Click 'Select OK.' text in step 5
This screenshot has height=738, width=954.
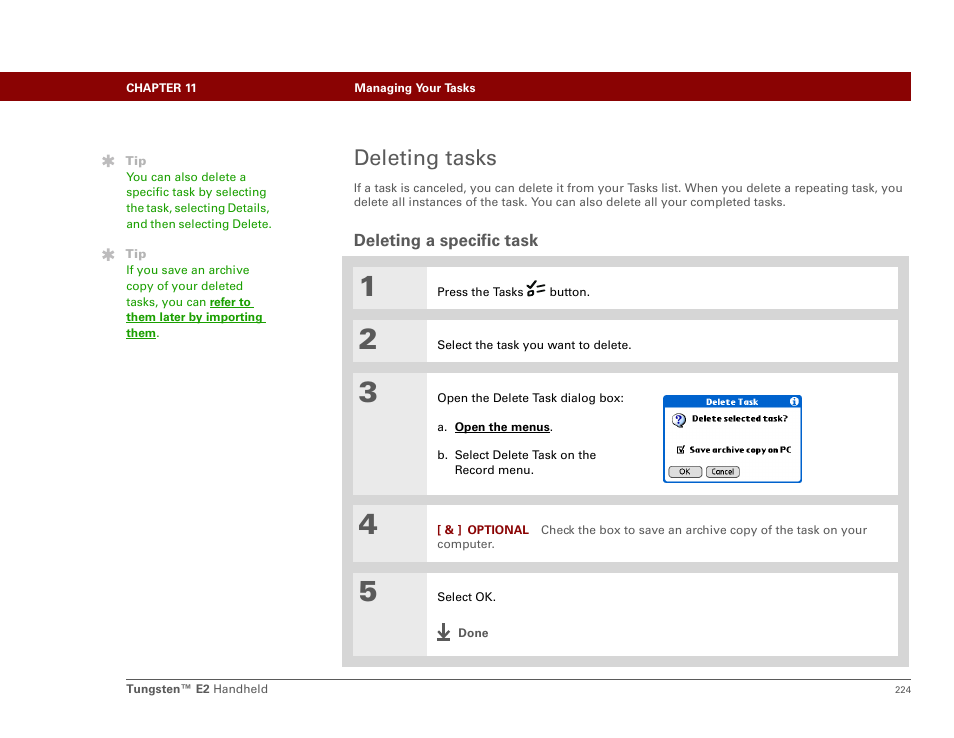point(467,597)
